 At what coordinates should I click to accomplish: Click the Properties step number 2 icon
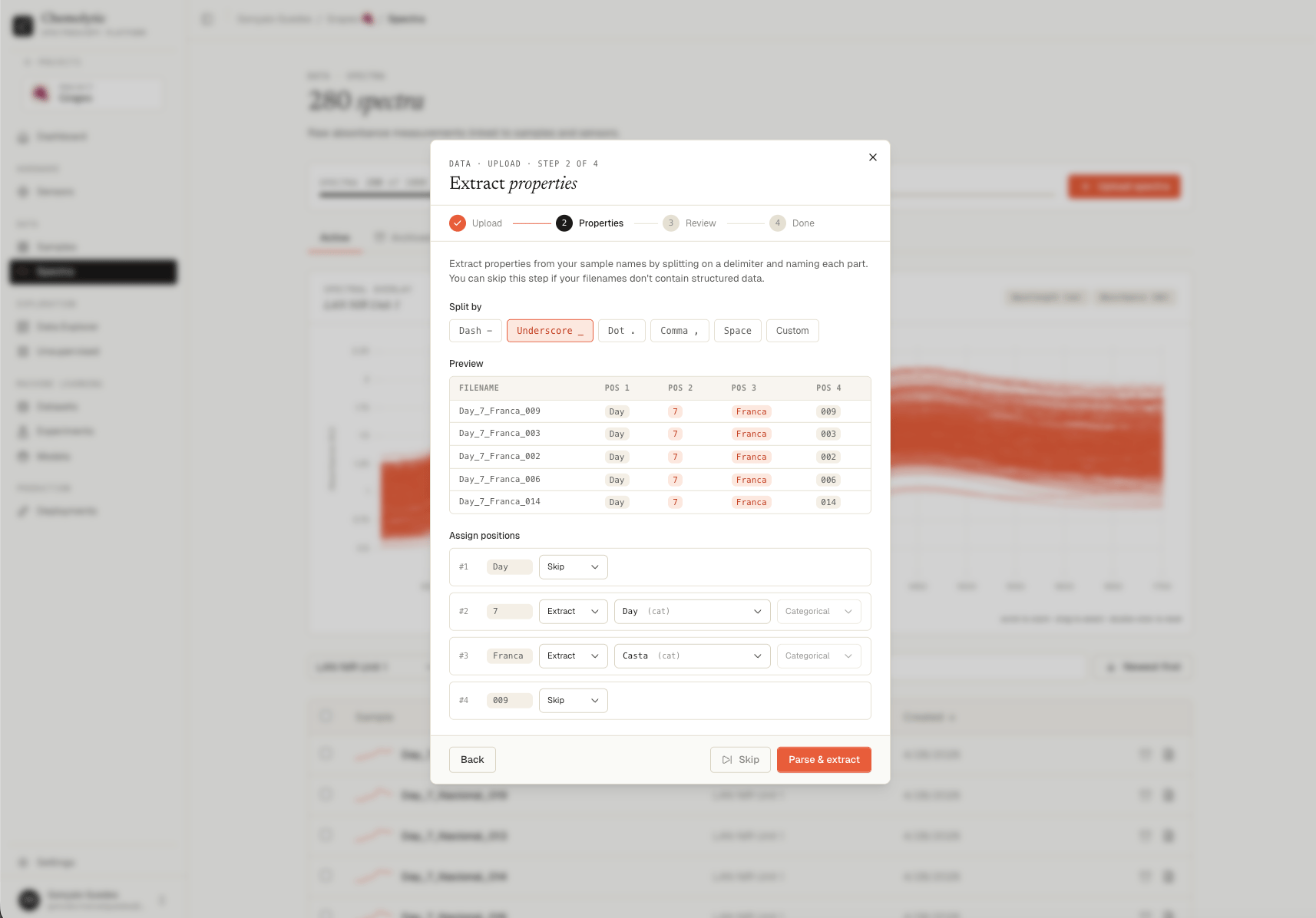(564, 223)
